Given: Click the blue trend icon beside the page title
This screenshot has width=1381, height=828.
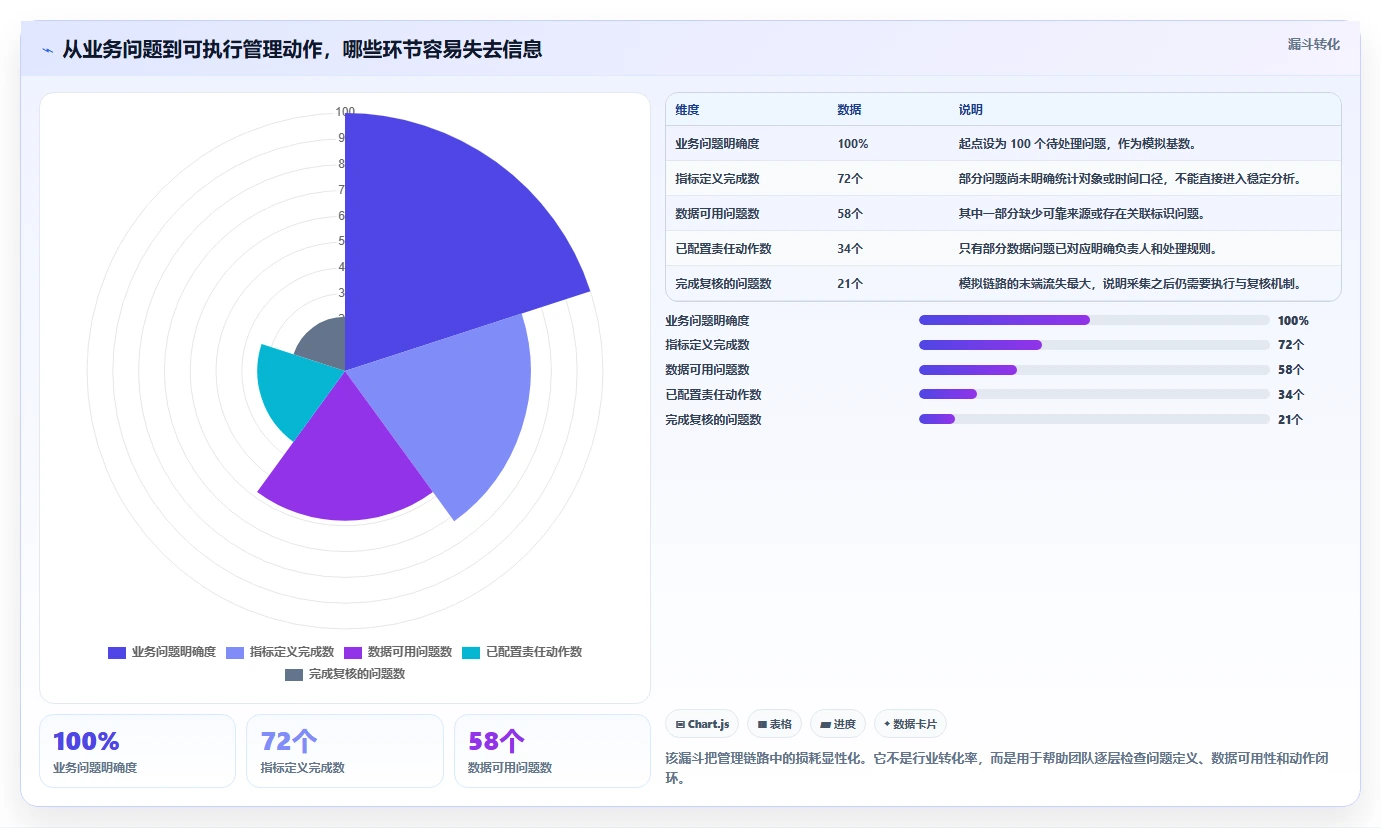Looking at the screenshot, I should click(47, 50).
